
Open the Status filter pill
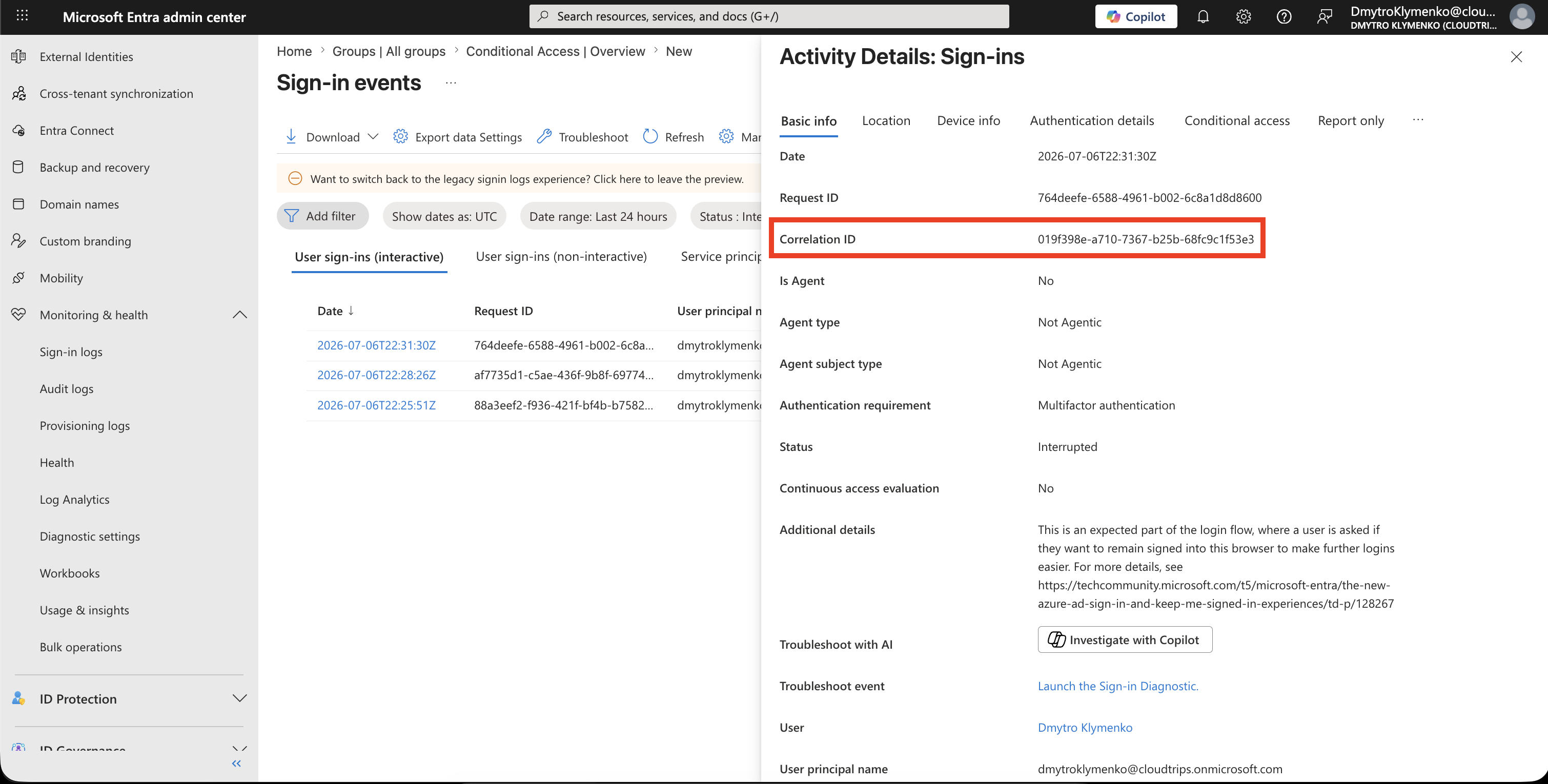tap(726, 216)
